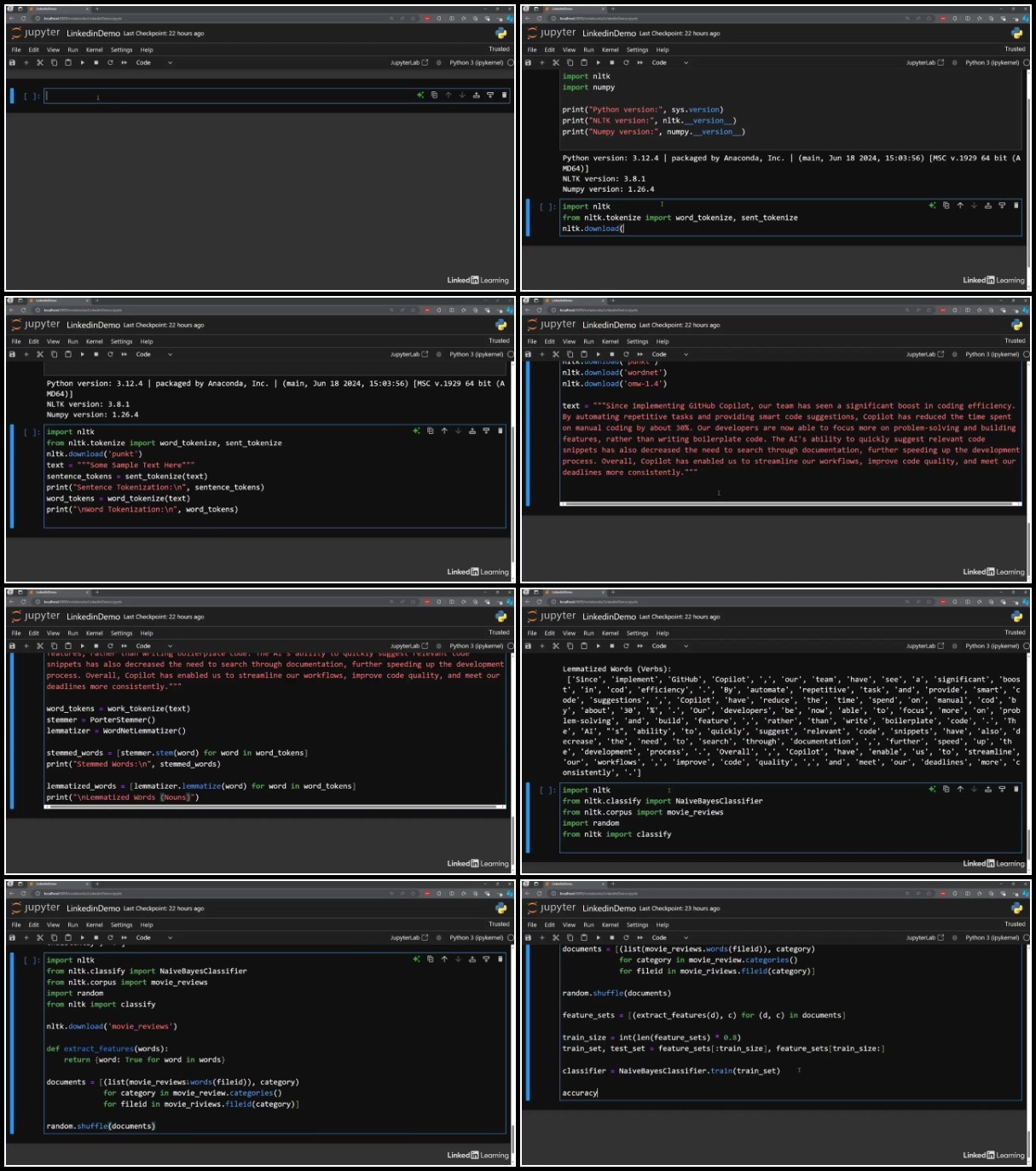Viewport: 1036px width, 1171px height.
Task: Restart kernel icon in the 'Some Sample Text Here' pane
Action: coord(110,354)
